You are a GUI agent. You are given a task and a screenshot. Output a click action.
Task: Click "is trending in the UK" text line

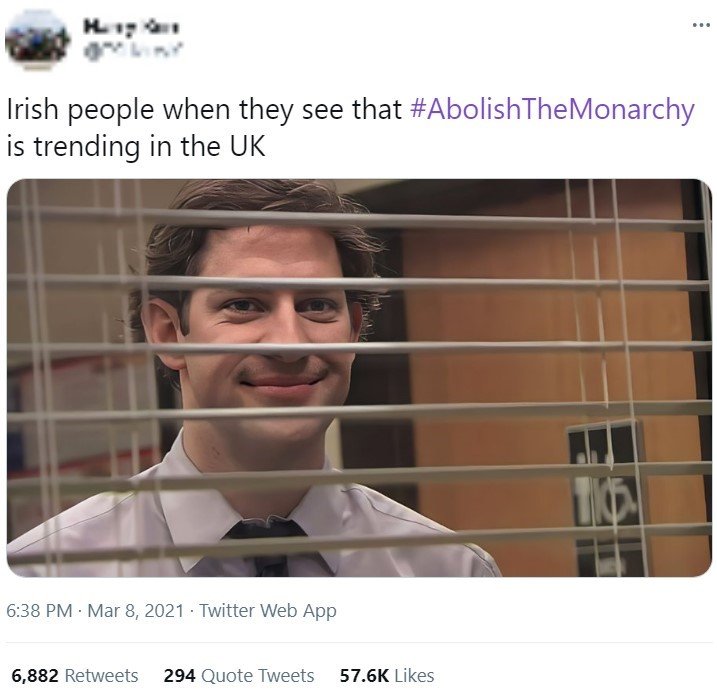click(x=136, y=147)
